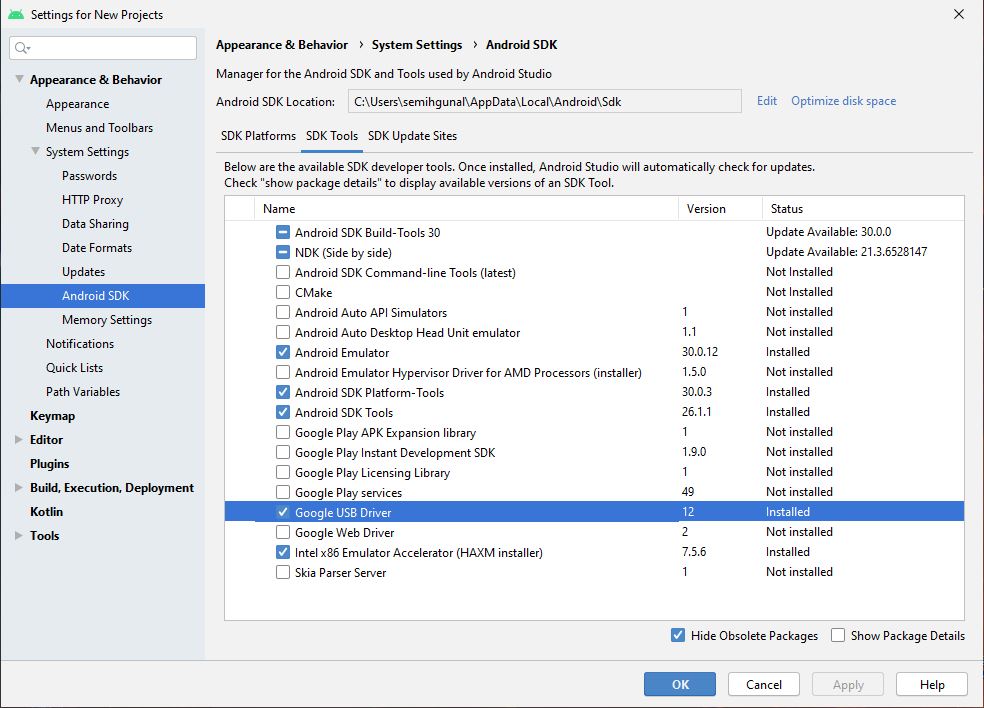The image size is (984, 708).
Task: Select Path Variables settings
Action: 83,392
